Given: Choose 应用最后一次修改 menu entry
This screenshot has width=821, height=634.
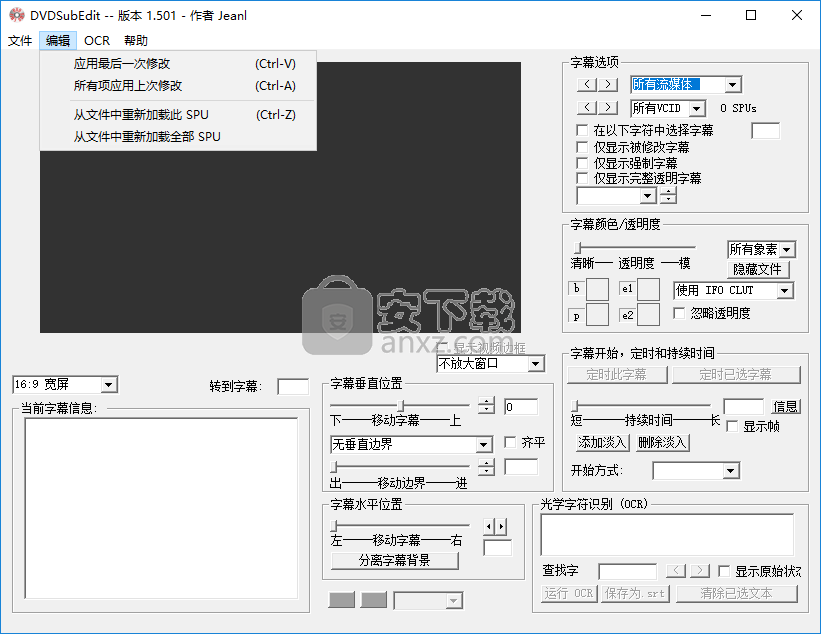Looking at the screenshot, I should [x=178, y=64].
